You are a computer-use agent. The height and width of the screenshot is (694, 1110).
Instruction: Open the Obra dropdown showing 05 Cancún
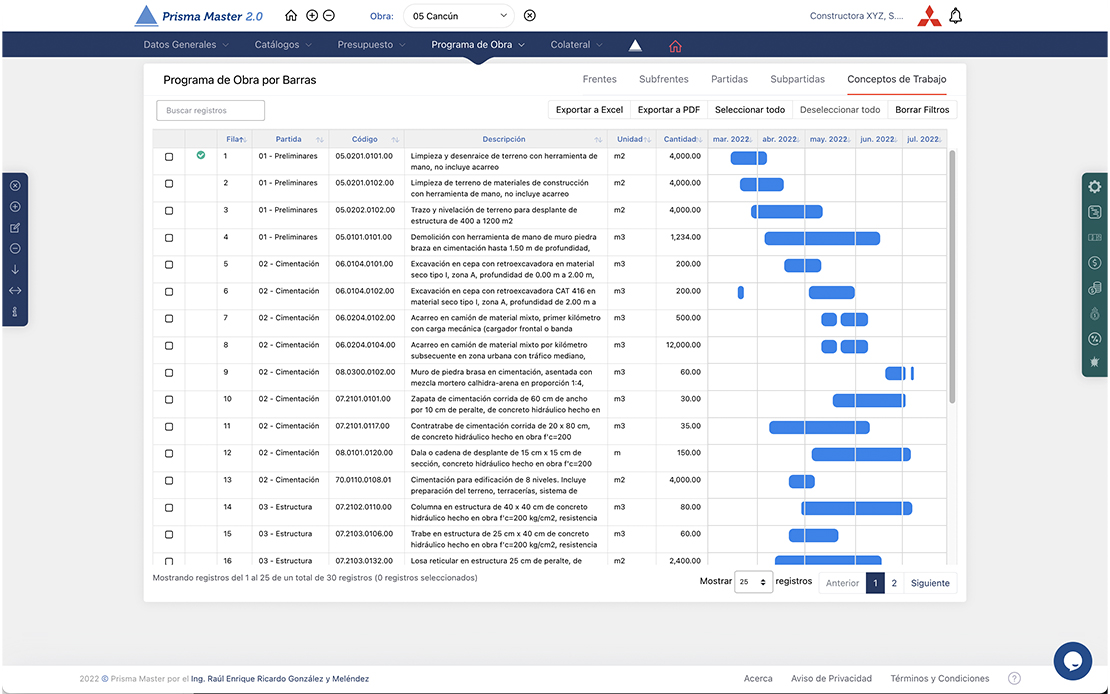point(459,16)
